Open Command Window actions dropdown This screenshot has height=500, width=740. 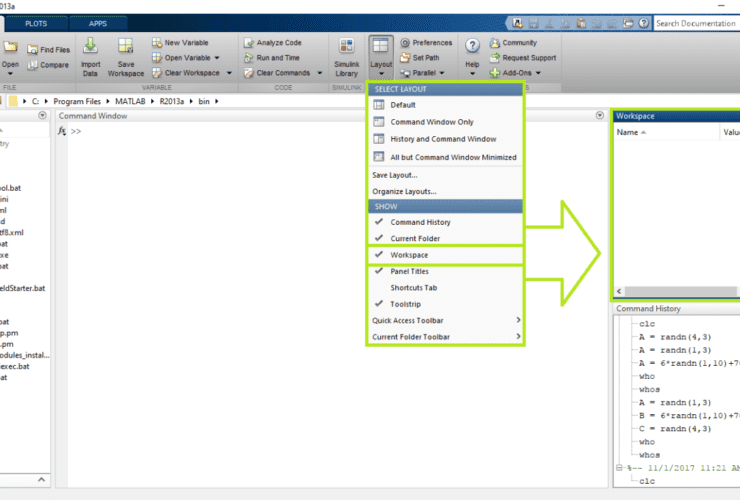click(x=600, y=115)
